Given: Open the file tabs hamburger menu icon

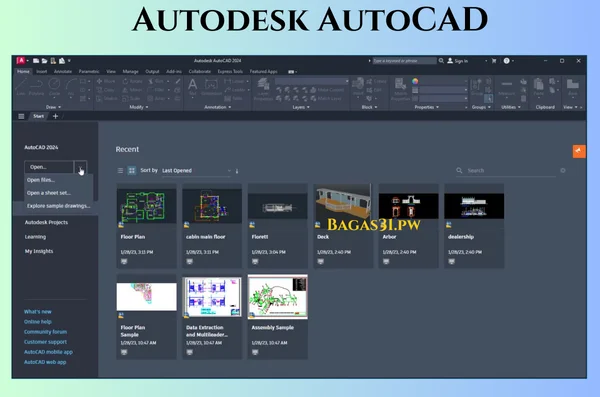Looking at the screenshot, I should [x=21, y=116].
